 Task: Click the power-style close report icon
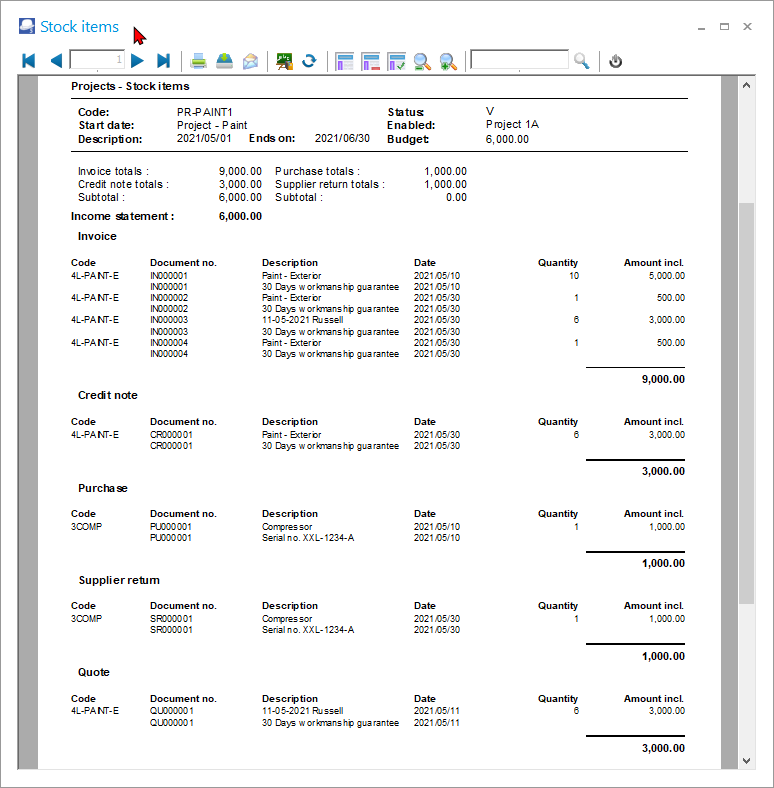tap(616, 61)
